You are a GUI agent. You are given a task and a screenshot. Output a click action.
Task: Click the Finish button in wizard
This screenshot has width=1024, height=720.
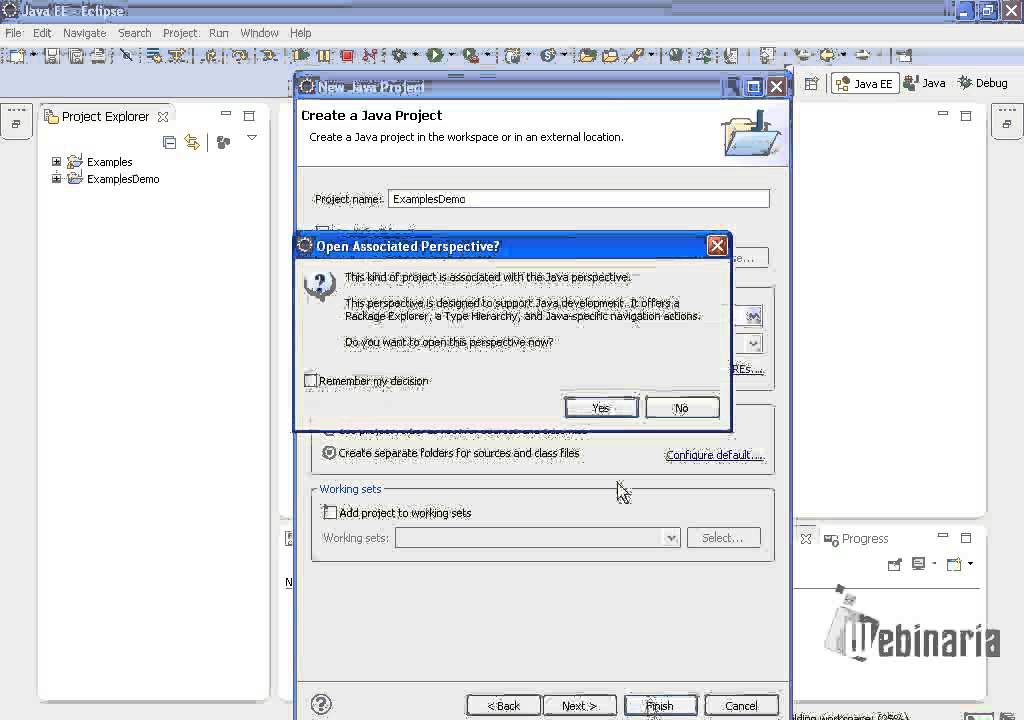pyautogui.click(x=660, y=706)
